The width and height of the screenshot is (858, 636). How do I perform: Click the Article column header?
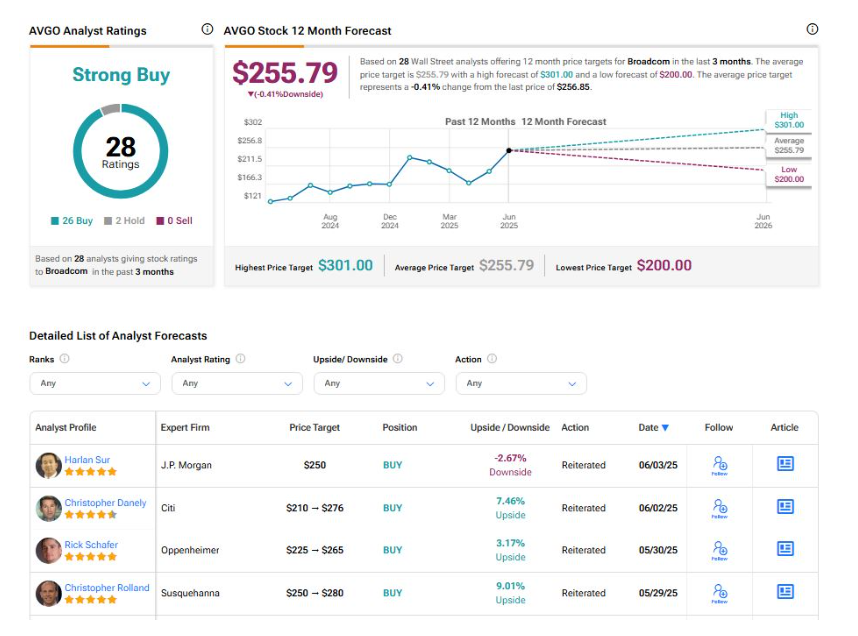click(784, 427)
